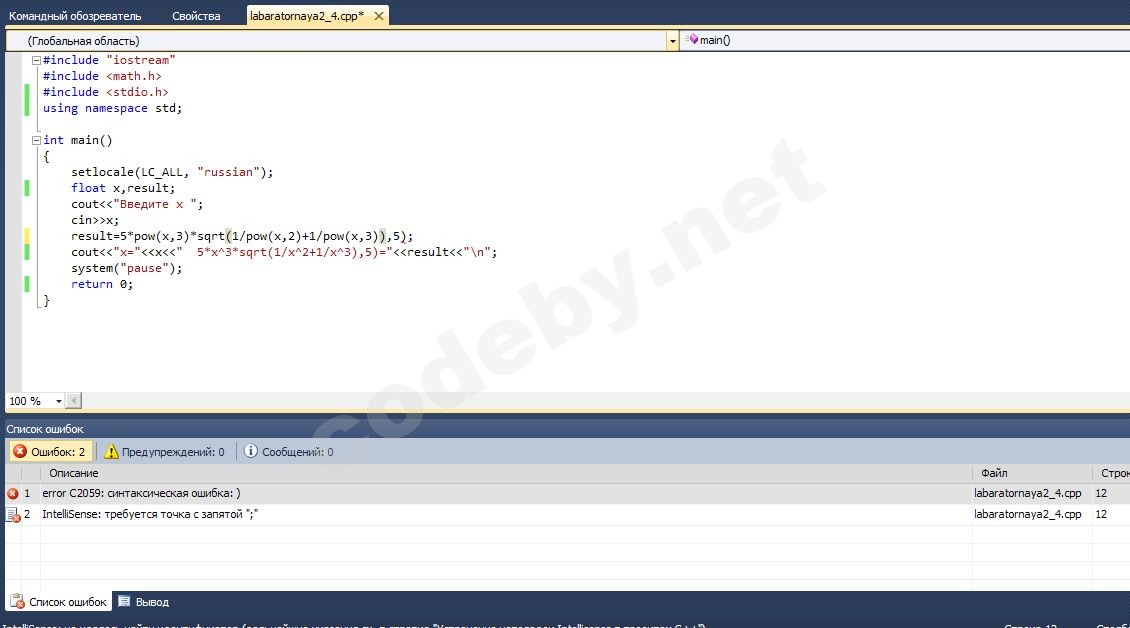Click on cin>>x; line
The image size is (1130, 628).
click(95, 221)
